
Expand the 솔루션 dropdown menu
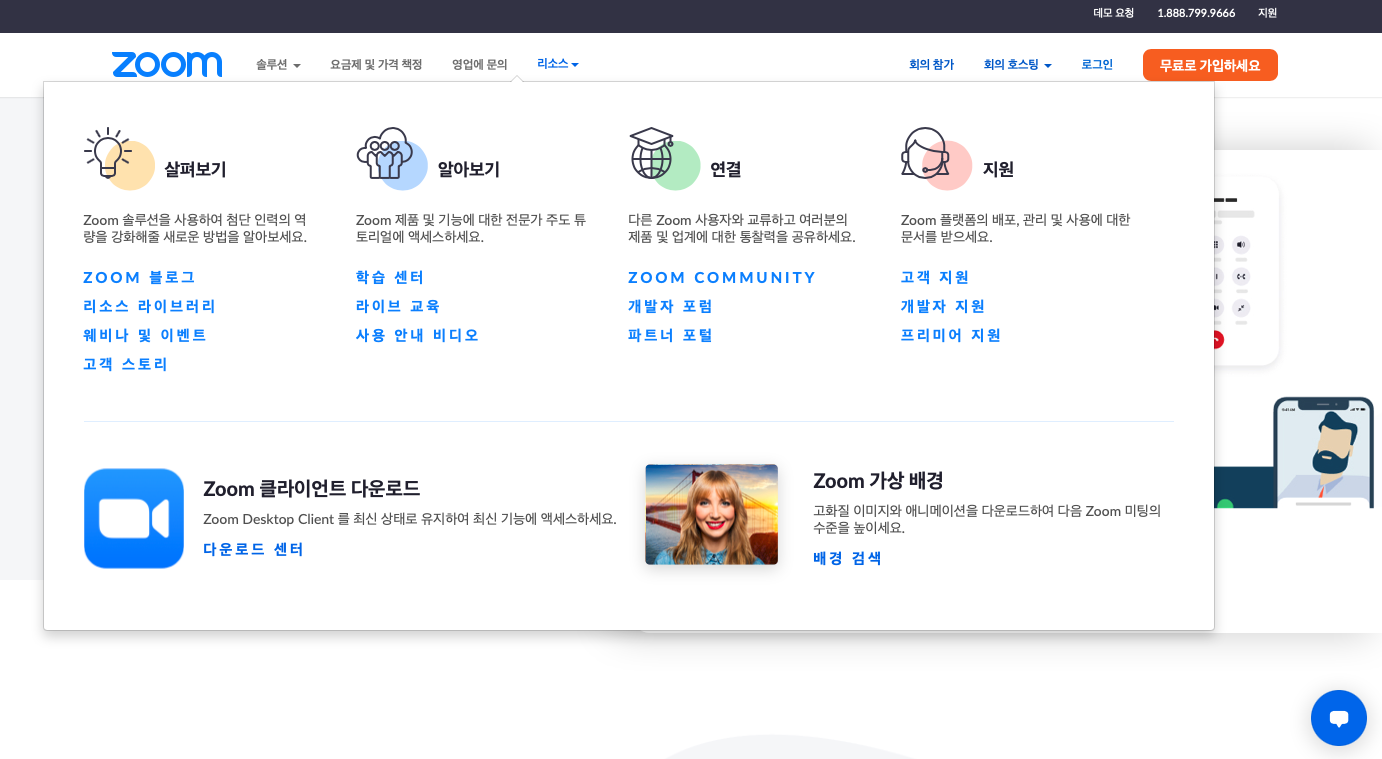(x=278, y=65)
